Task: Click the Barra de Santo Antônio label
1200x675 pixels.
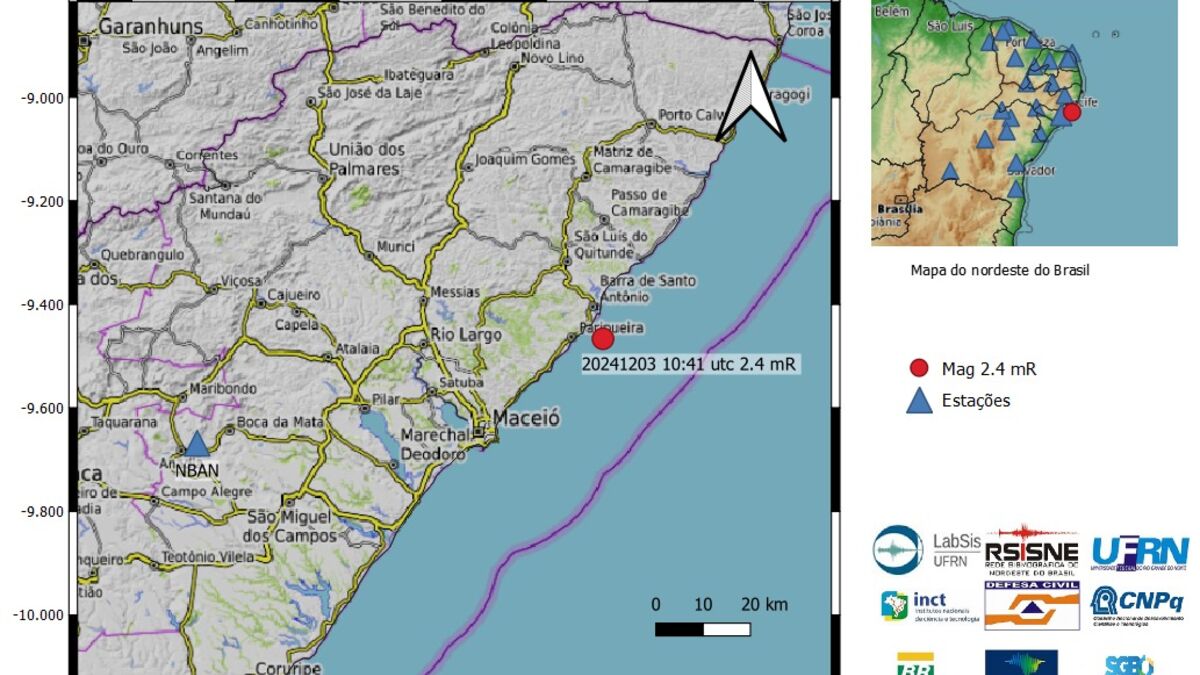Action: [648, 289]
